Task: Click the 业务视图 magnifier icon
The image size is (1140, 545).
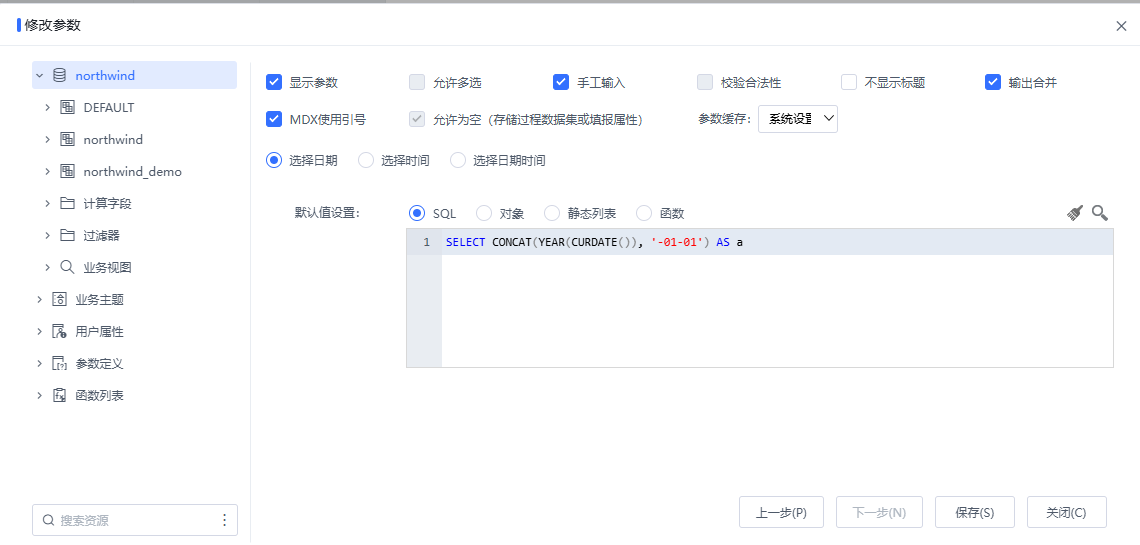Action: [x=68, y=267]
